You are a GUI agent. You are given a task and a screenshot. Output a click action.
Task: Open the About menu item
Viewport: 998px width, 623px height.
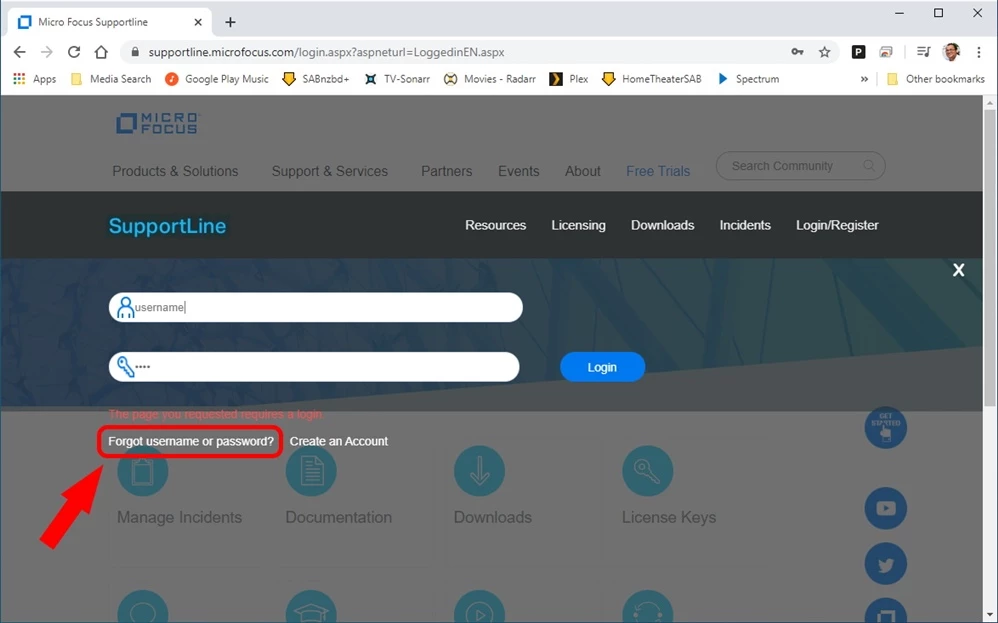pos(583,171)
